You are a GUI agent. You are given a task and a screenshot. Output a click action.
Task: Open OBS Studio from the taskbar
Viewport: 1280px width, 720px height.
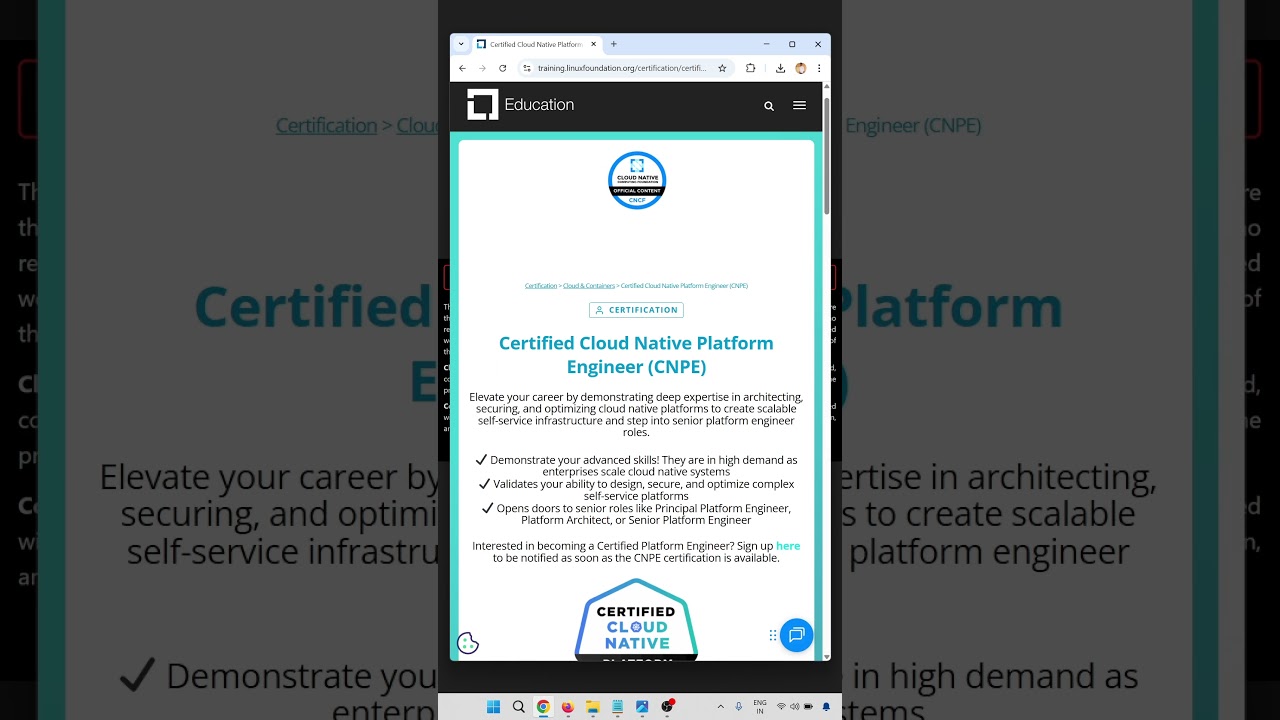click(x=667, y=706)
